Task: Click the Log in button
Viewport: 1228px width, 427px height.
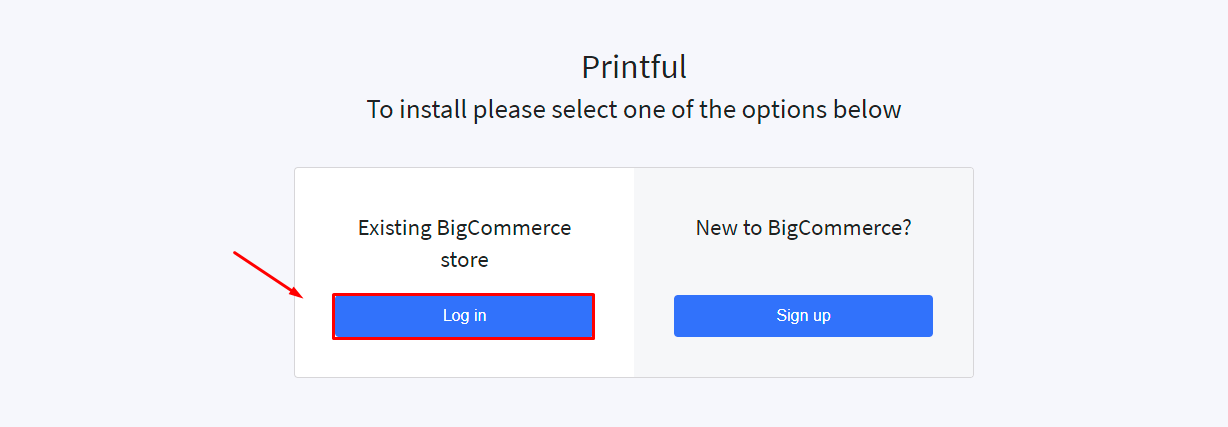Action: click(464, 316)
